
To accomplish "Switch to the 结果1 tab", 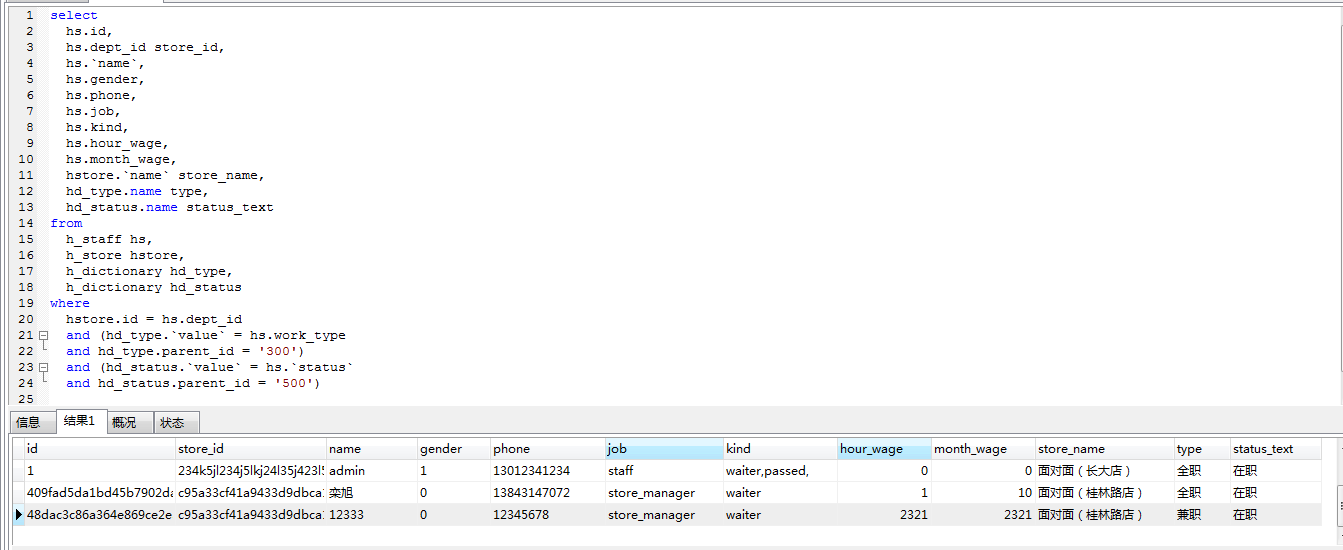I will [x=80, y=421].
